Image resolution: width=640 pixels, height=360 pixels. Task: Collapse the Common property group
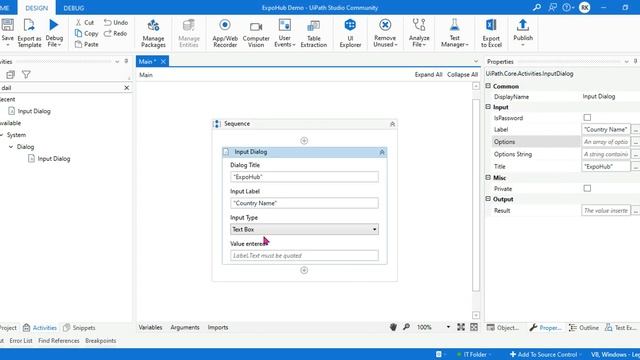(488, 86)
